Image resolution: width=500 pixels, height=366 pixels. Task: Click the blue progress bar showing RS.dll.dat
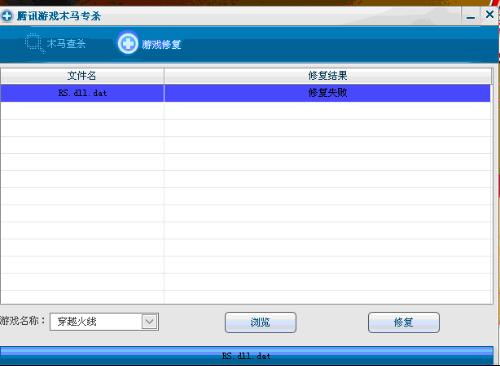247,356
